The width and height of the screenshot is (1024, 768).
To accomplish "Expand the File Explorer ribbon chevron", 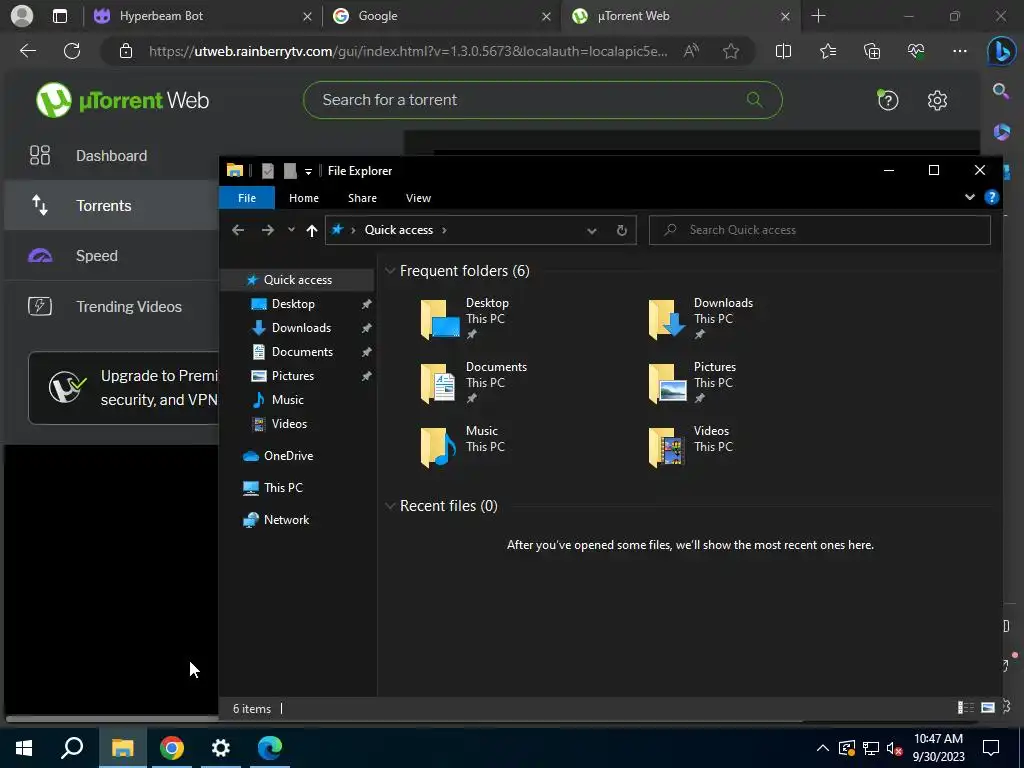I will [969, 197].
